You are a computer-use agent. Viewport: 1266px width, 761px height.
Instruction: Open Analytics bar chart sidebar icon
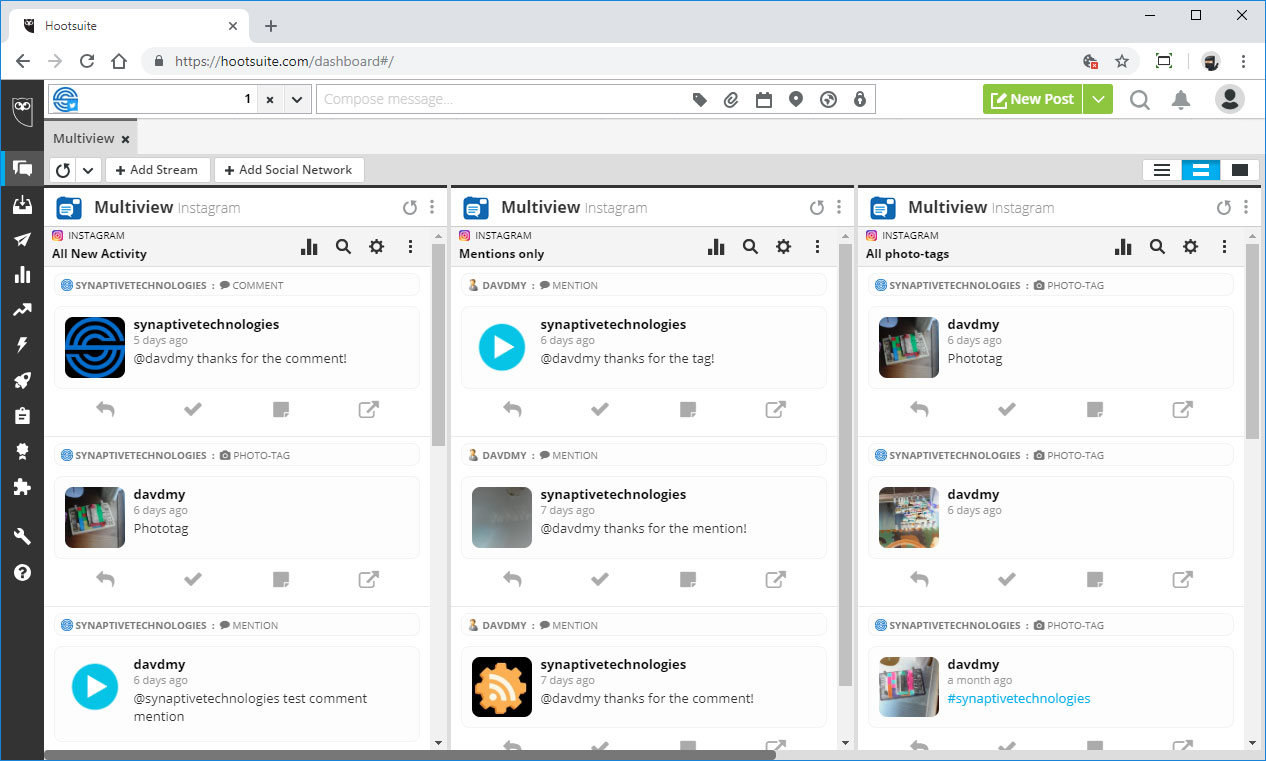coord(22,275)
